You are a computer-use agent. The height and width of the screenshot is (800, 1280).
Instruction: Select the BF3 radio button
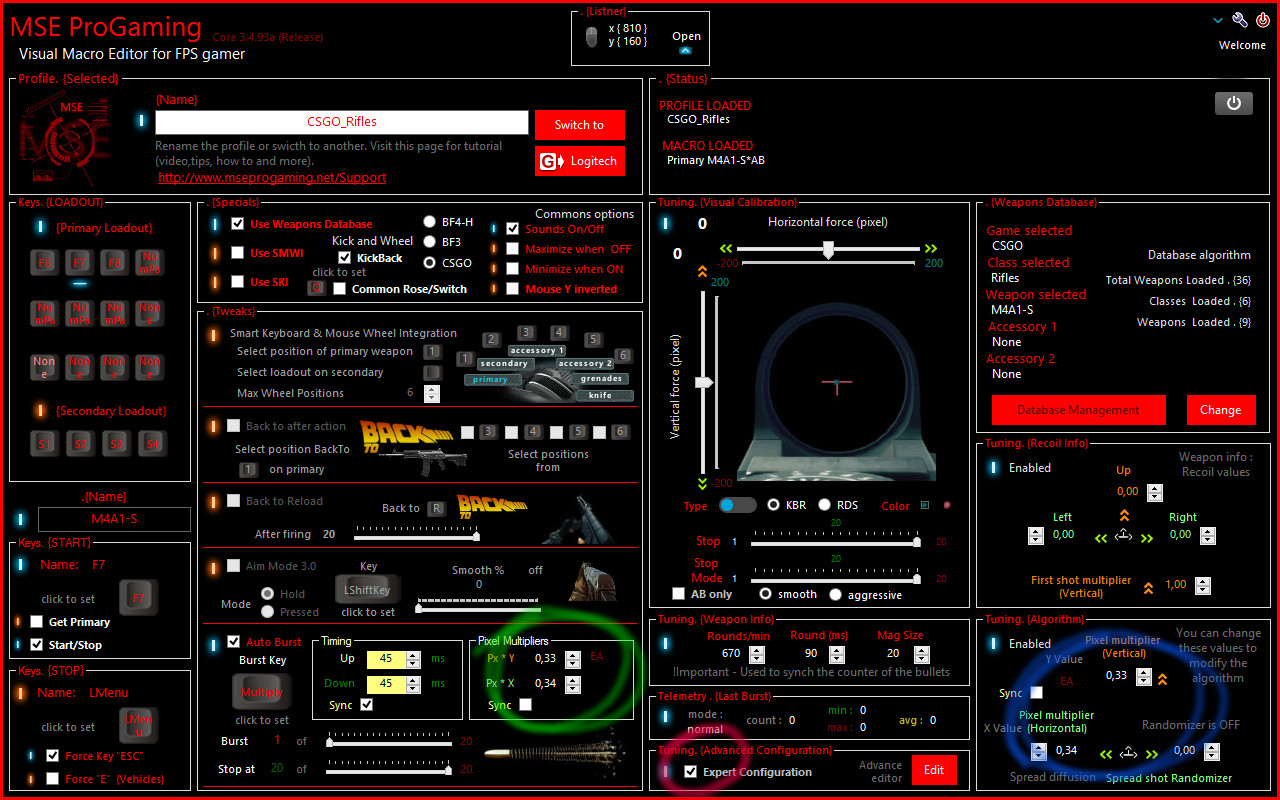pyautogui.click(x=430, y=242)
